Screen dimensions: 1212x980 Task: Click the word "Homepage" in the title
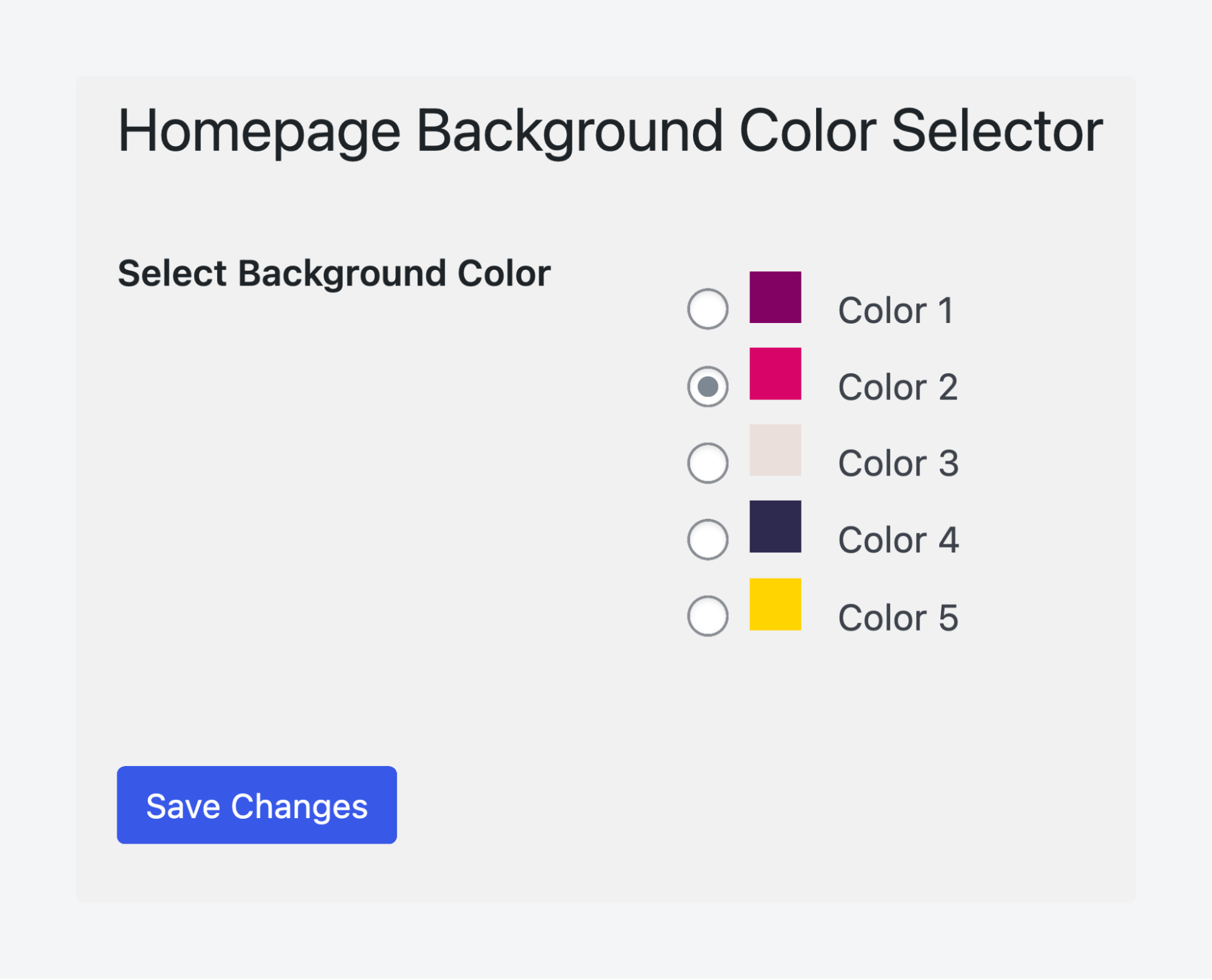(x=259, y=132)
